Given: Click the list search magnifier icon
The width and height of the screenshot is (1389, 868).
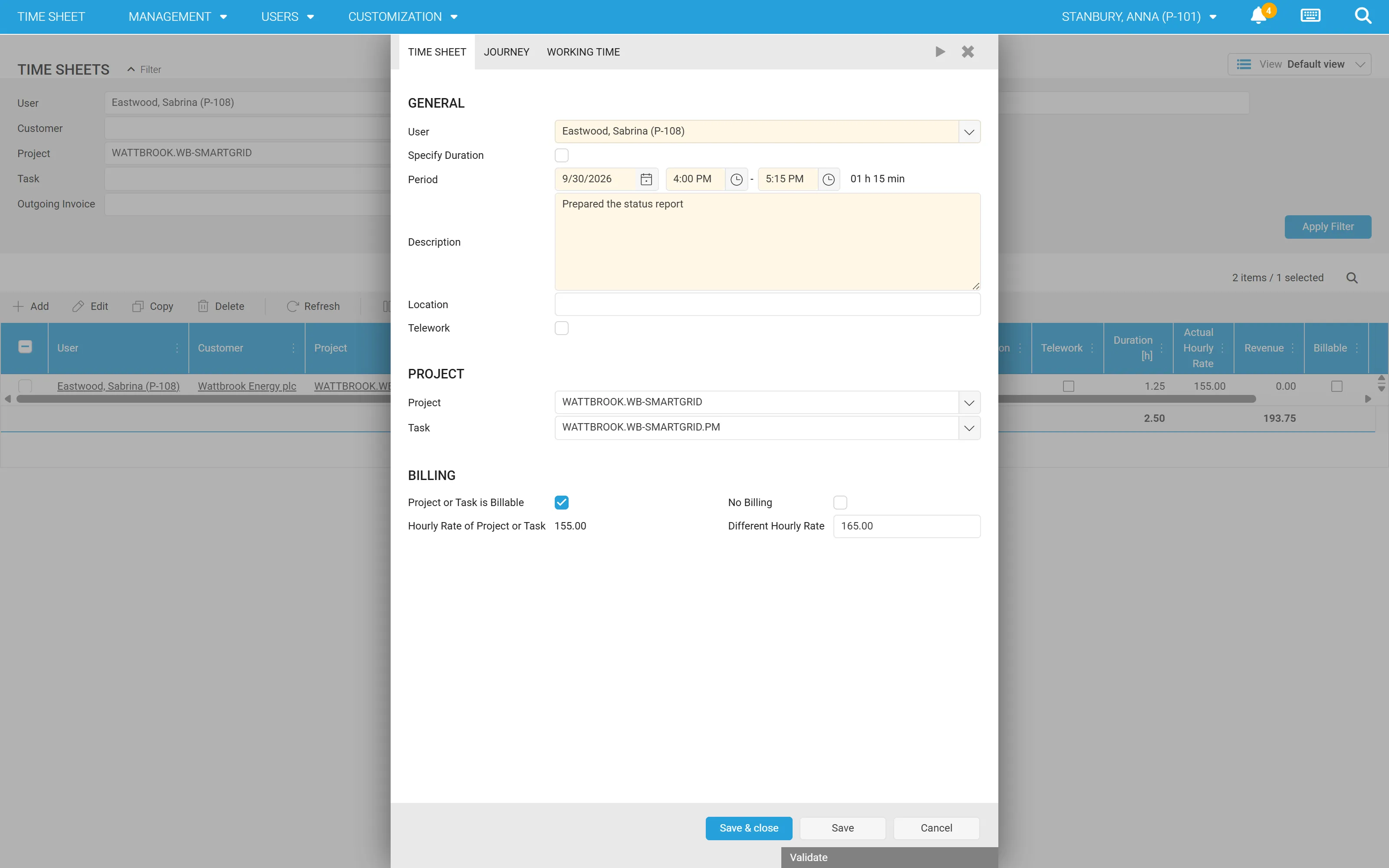Looking at the screenshot, I should [x=1352, y=278].
